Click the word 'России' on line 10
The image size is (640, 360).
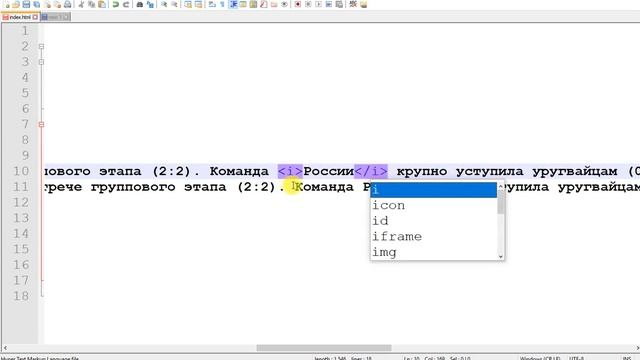[328, 171]
